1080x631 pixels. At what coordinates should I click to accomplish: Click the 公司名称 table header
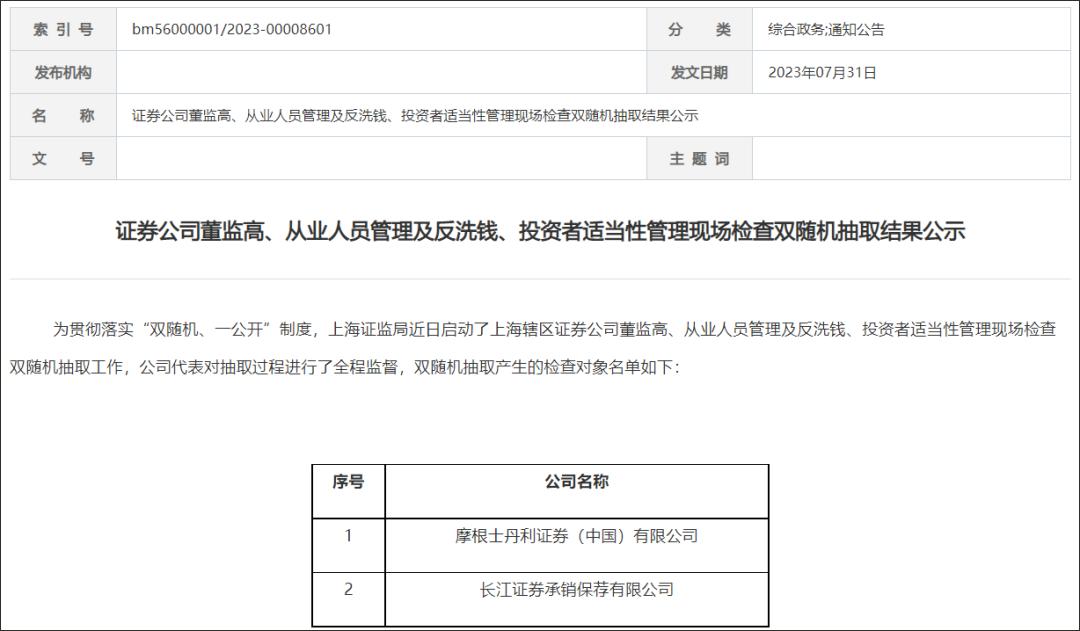tap(577, 491)
